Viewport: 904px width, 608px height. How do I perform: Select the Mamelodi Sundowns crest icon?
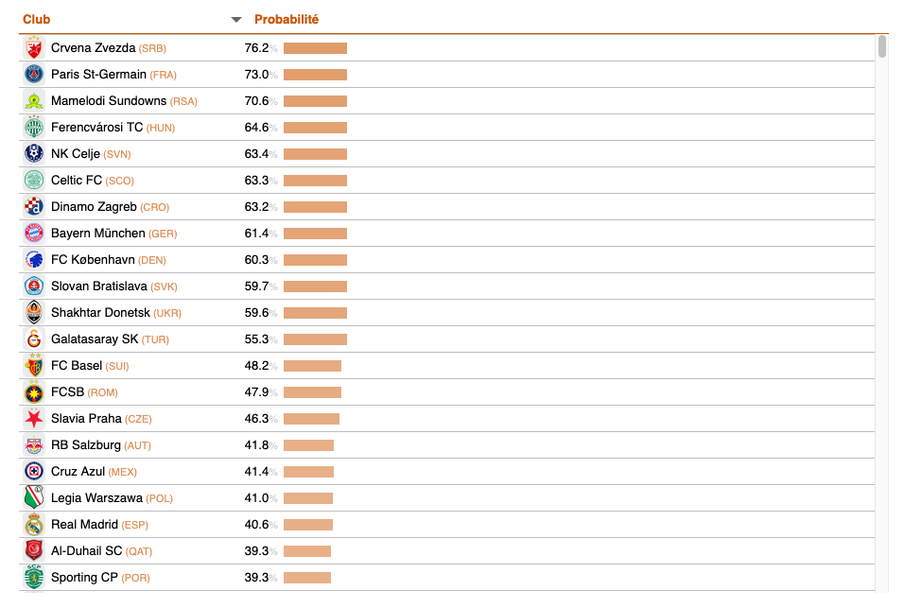(x=34, y=101)
